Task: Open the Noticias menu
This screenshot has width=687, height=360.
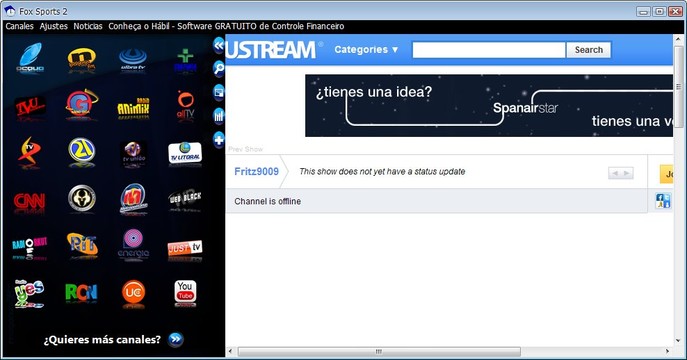Action: pos(88,26)
